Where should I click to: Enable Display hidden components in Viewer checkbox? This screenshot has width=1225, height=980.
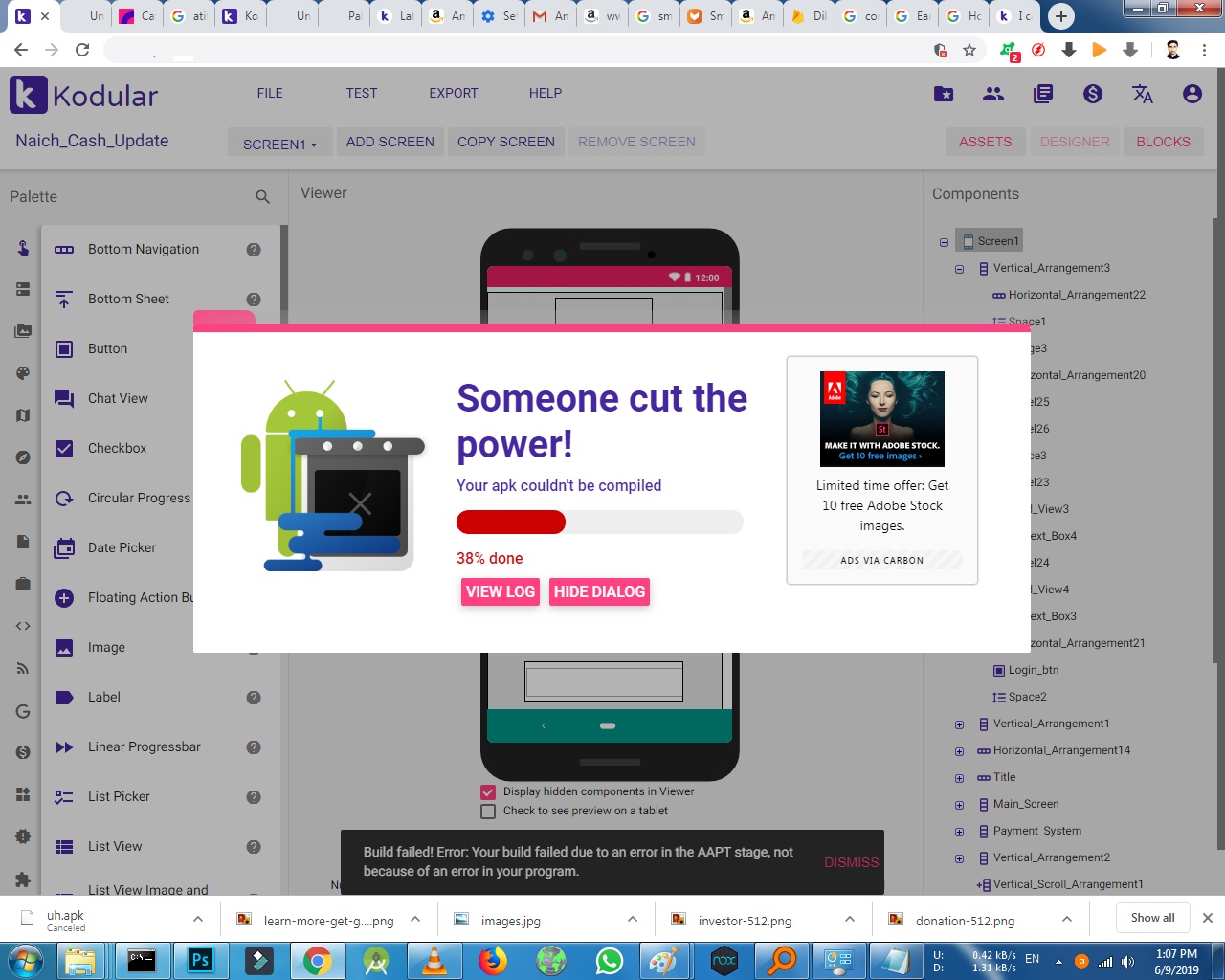(488, 792)
